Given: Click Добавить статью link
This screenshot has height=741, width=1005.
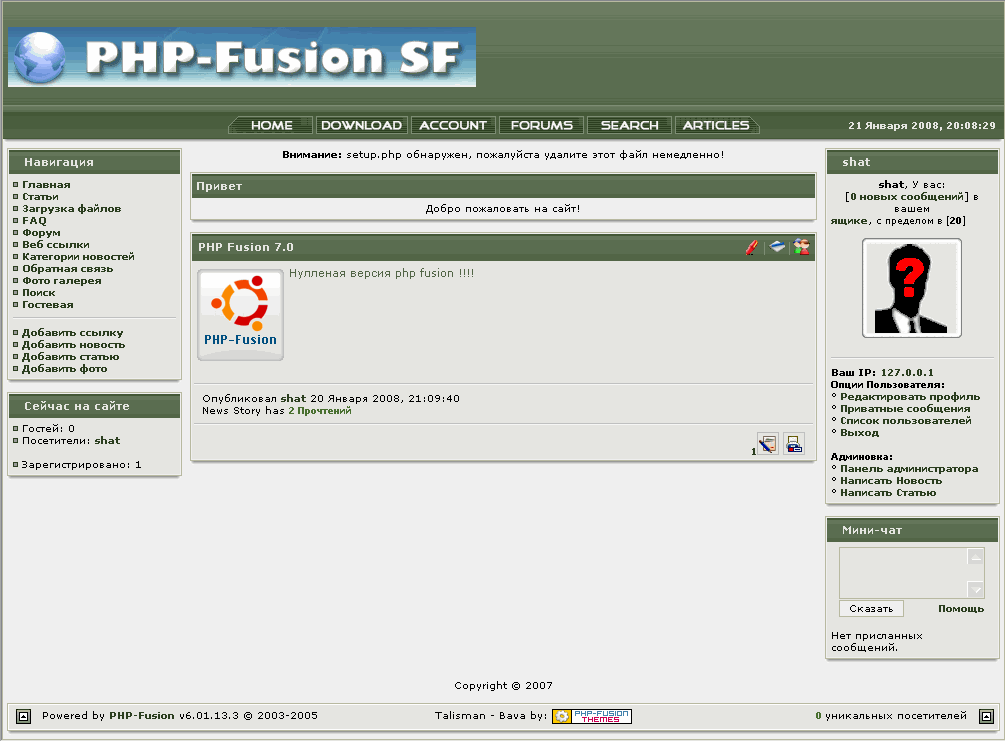Looking at the screenshot, I should (x=71, y=357).
